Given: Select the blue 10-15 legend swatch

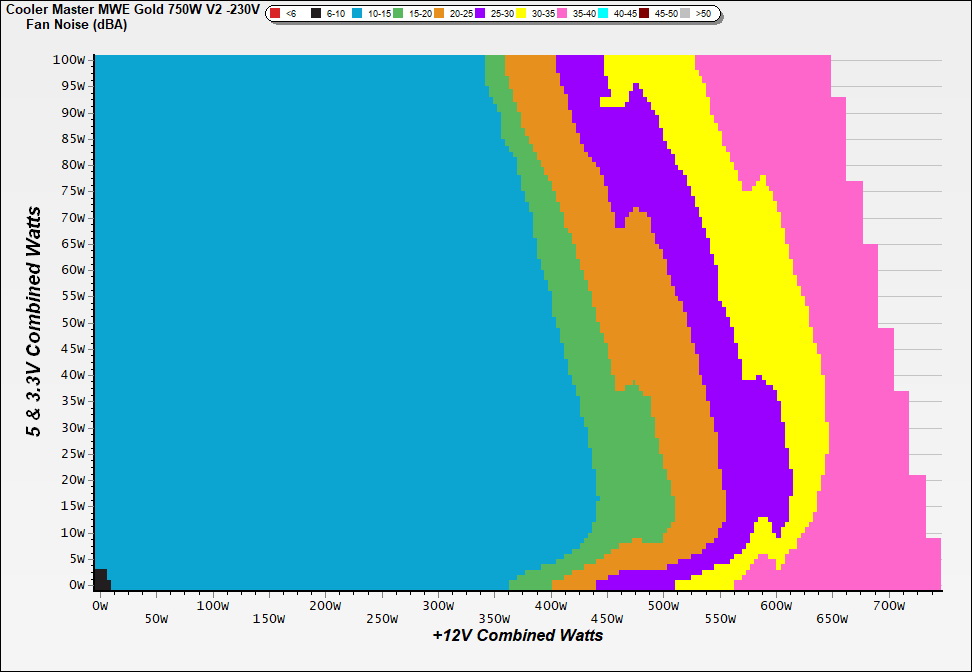Looking at the screenshot, I should click(x=358, y=14).
